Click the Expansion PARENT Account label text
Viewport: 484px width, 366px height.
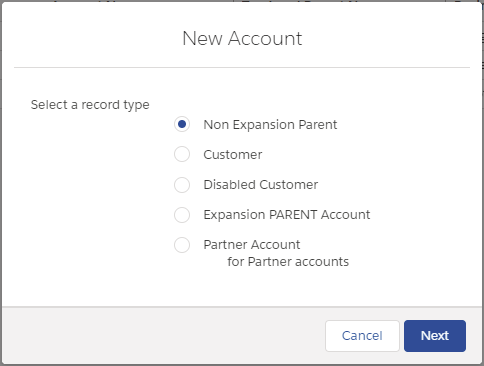point(287,215)
